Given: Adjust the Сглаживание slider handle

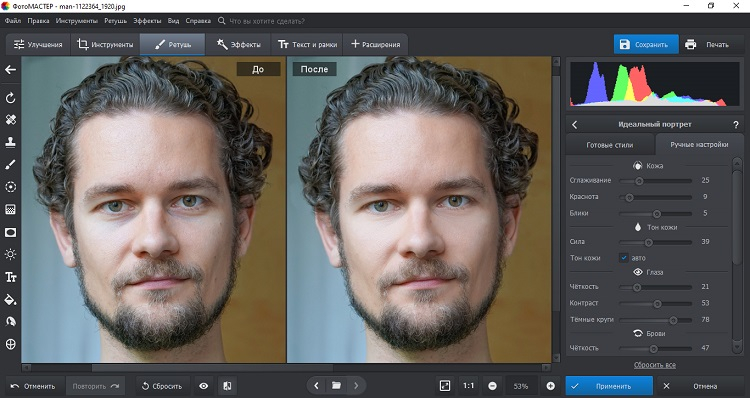Looking at the screenshot, I should 639,181.
